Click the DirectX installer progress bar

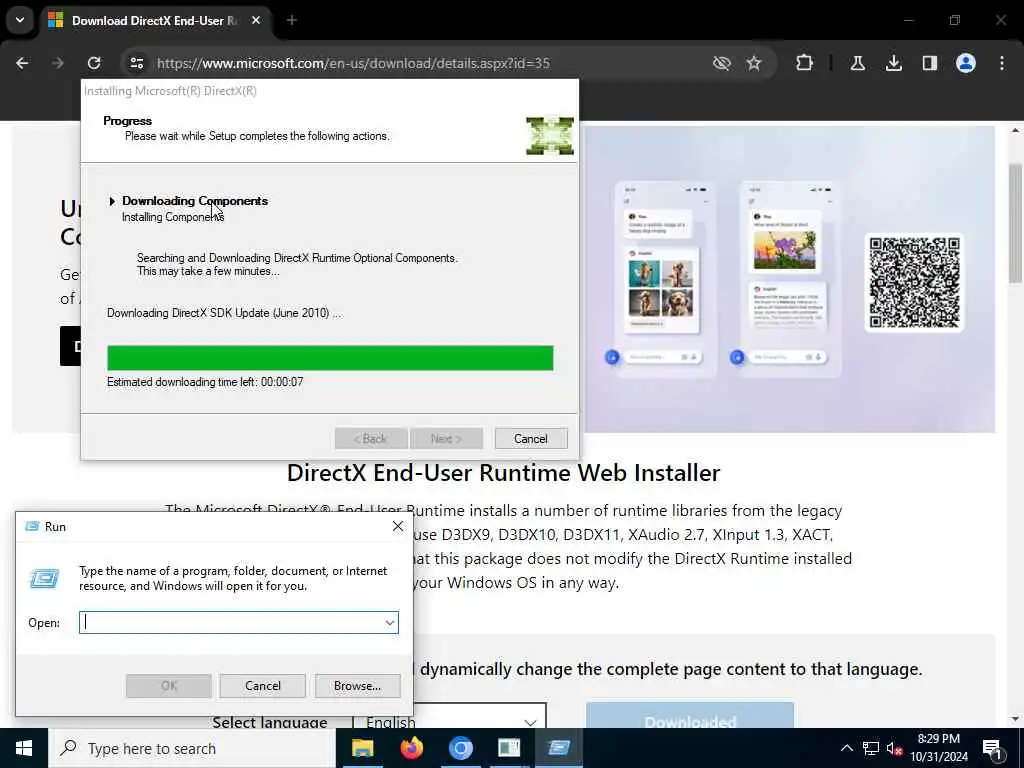tap(330, 358)
